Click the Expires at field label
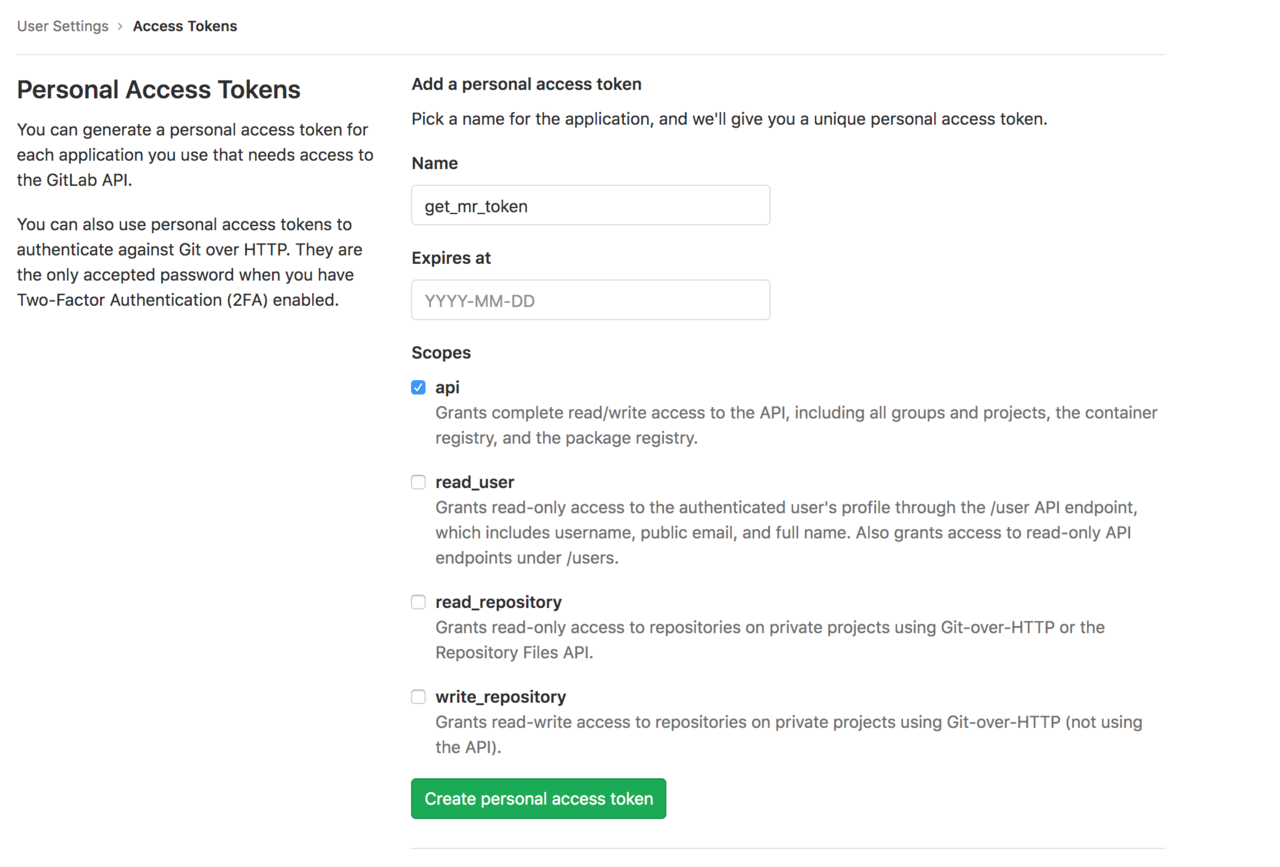1280x867 pixels. click(x=451, y=258)
